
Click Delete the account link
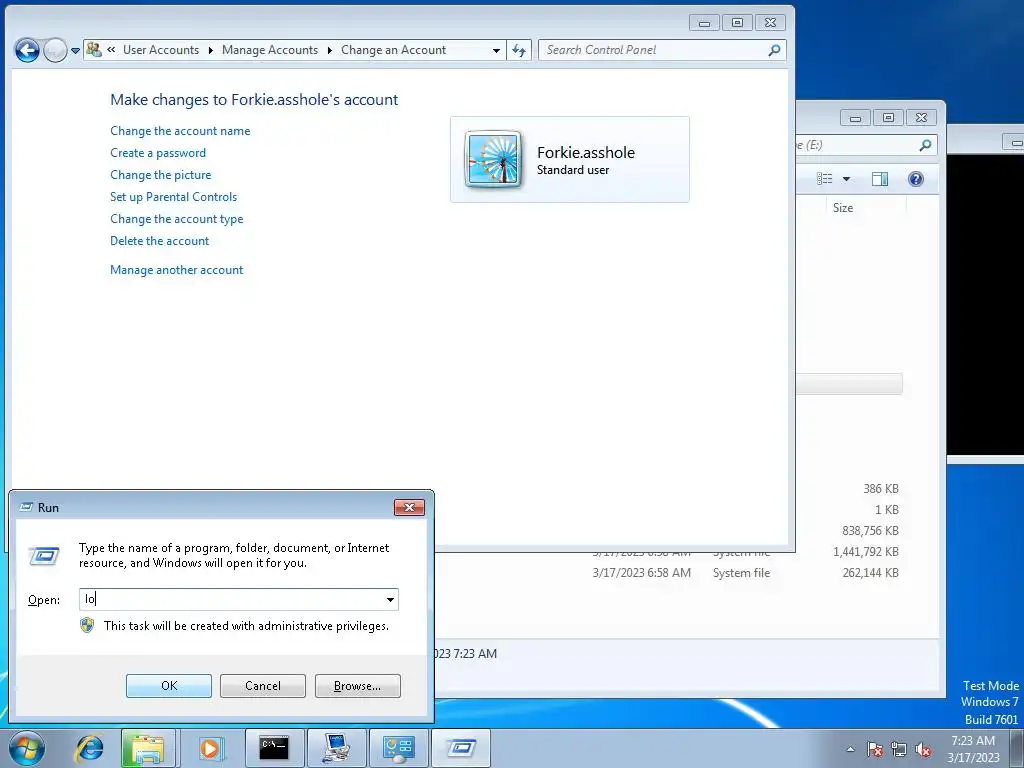159,241
